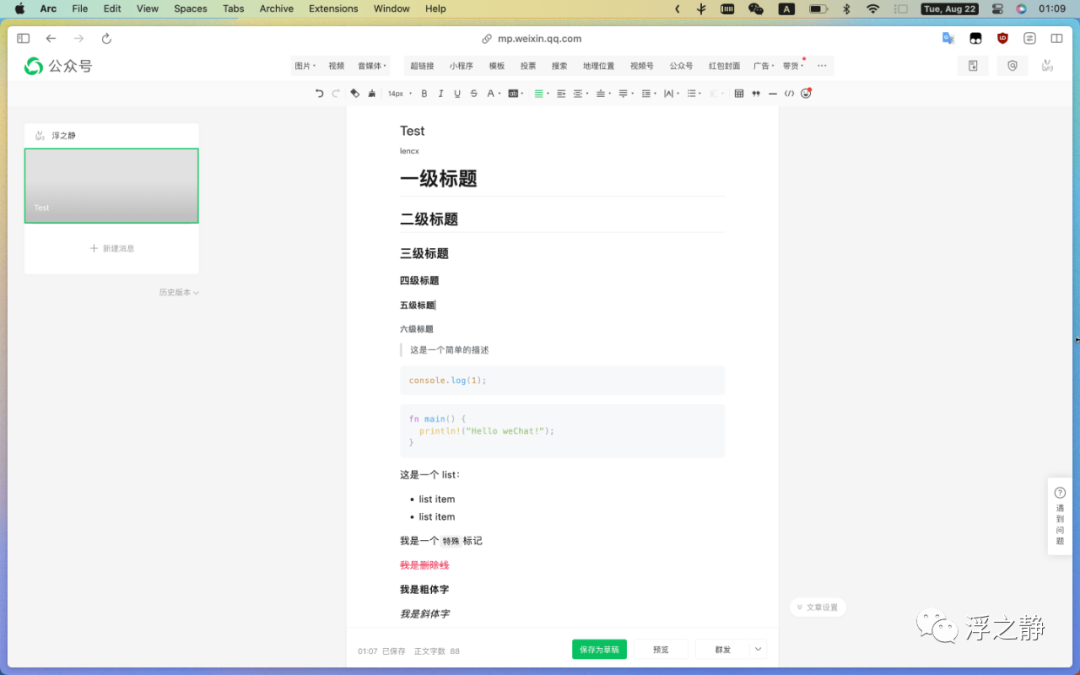Toggle the Arc sidebar
Image resolution: width=1080 pixels, height=675 pixels.
coord(23,39)
